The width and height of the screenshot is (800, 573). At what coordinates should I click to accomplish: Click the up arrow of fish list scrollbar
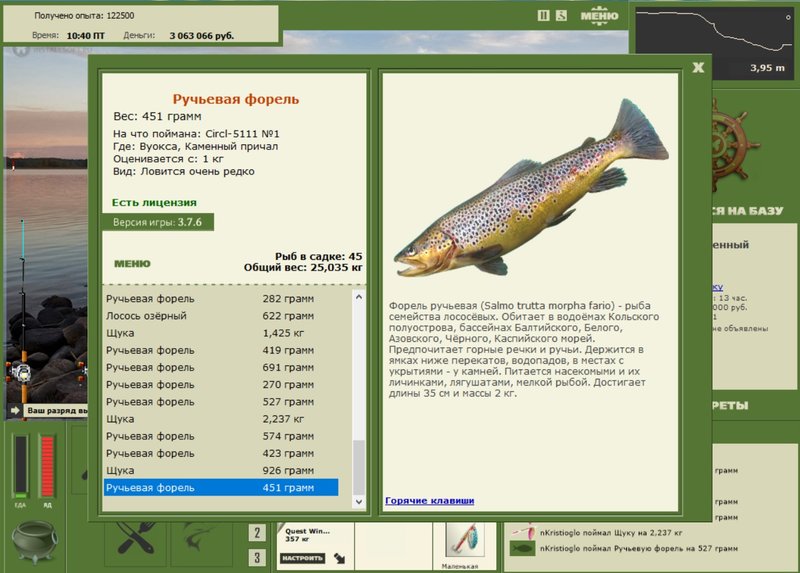(359, 297)
